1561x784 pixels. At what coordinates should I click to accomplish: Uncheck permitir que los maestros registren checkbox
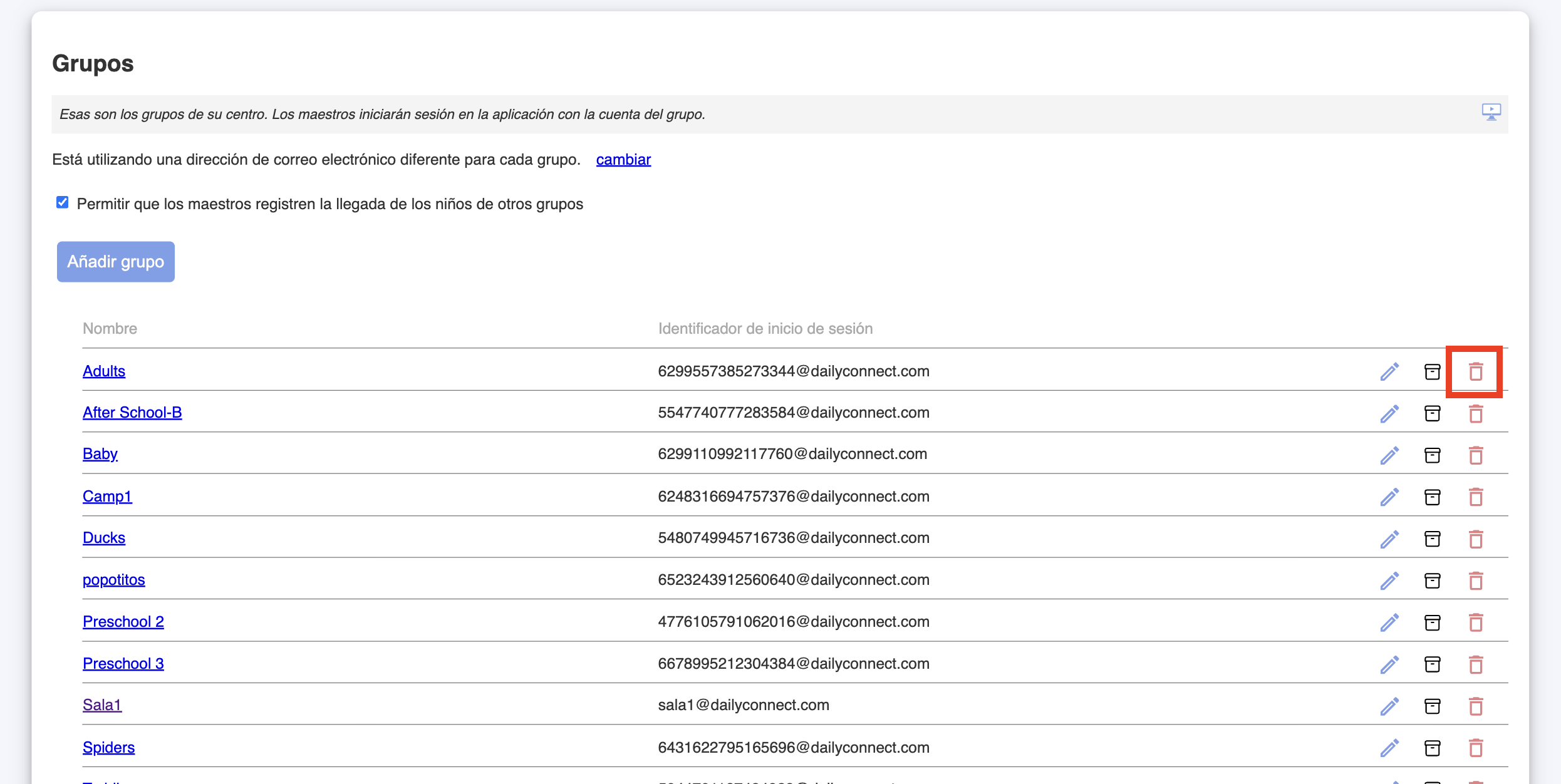[x=62, y=202]
